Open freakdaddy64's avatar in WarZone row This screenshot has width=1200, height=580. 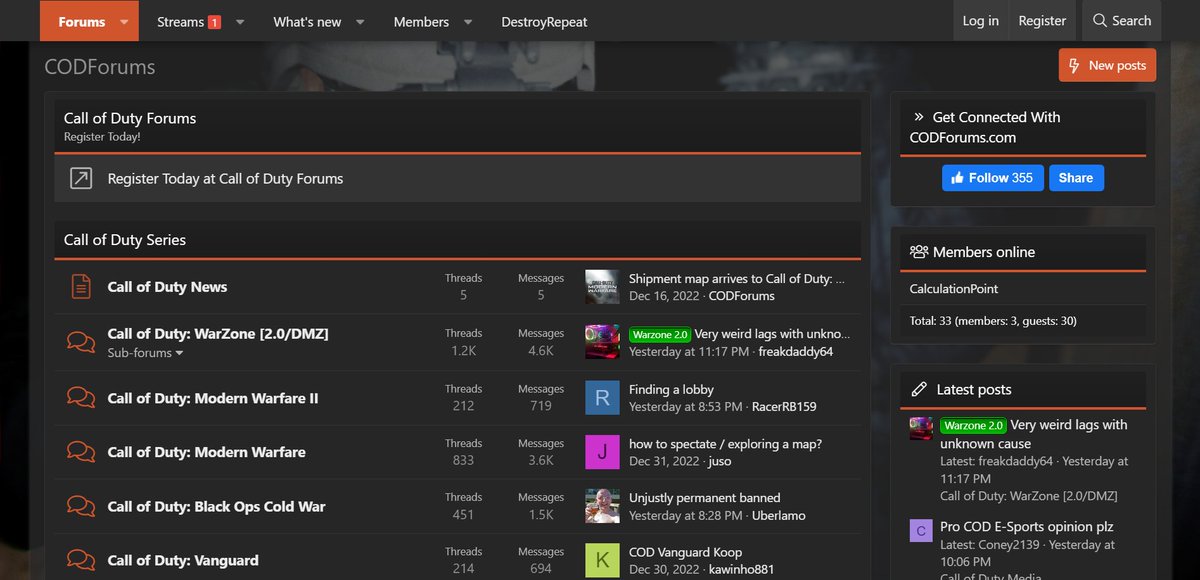click(x=602, y=342)
